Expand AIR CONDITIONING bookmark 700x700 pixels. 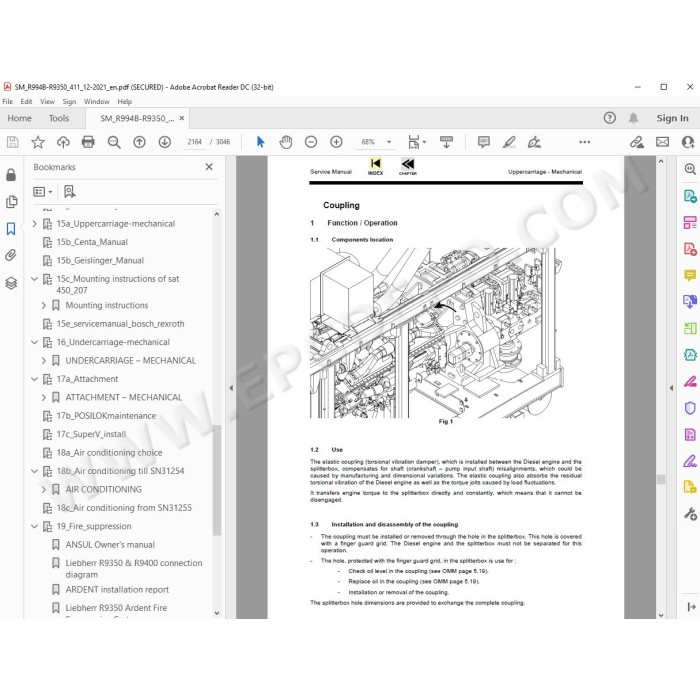click(43, 489)
